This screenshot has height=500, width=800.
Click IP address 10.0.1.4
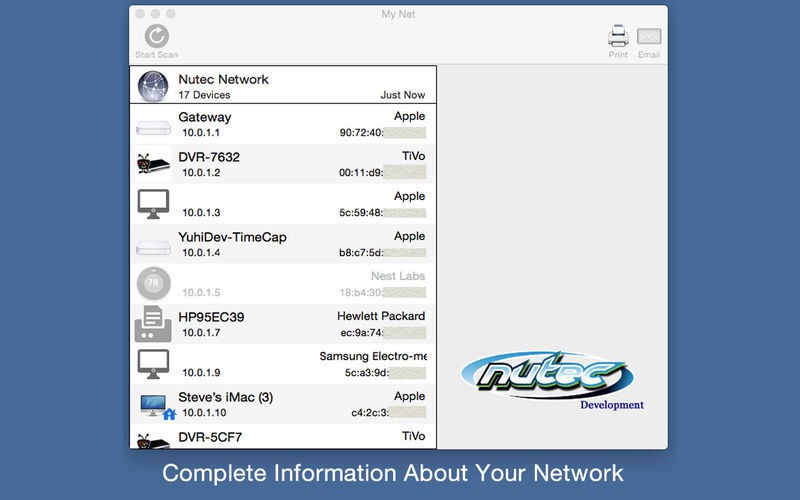pos(201,253)
